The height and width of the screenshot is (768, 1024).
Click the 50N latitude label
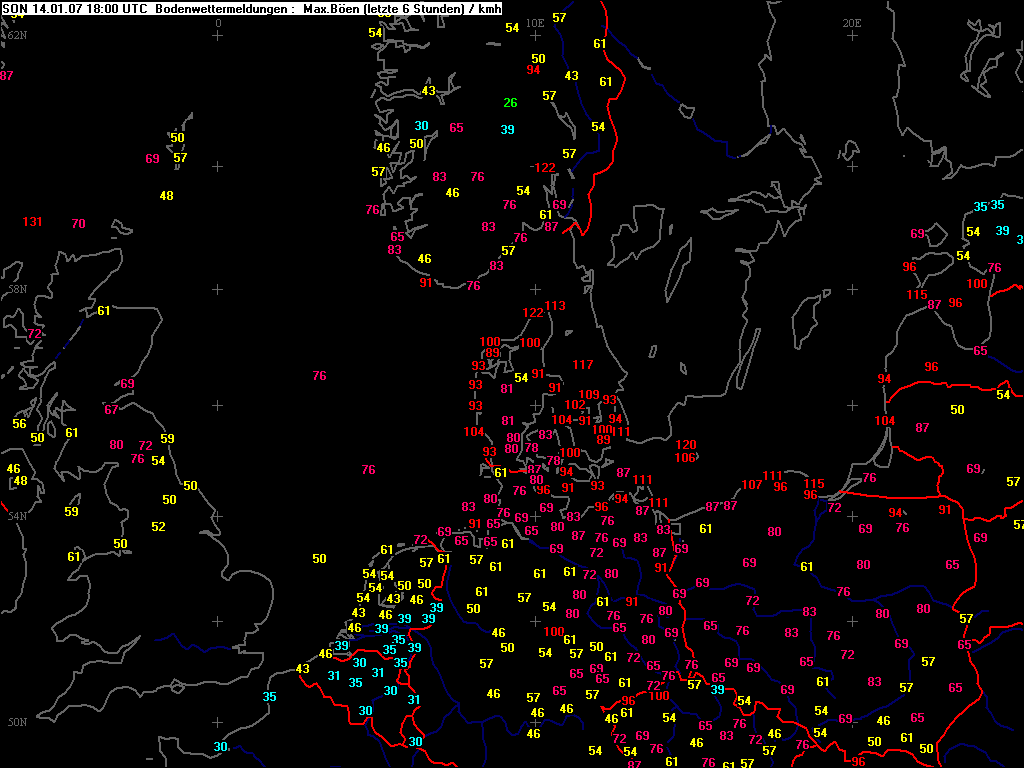point(16,722)
